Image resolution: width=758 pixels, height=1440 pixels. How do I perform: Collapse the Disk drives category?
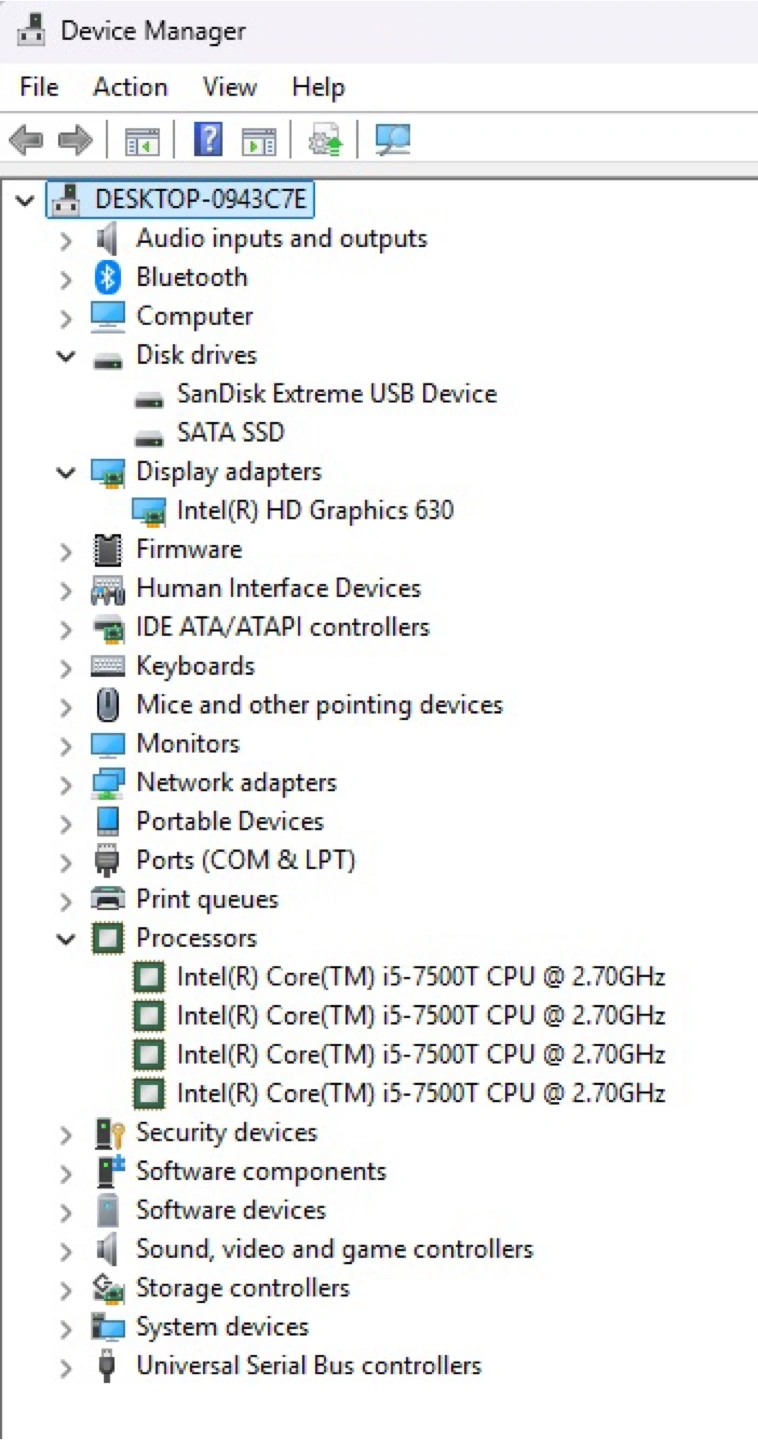click(x=66, y=356)
